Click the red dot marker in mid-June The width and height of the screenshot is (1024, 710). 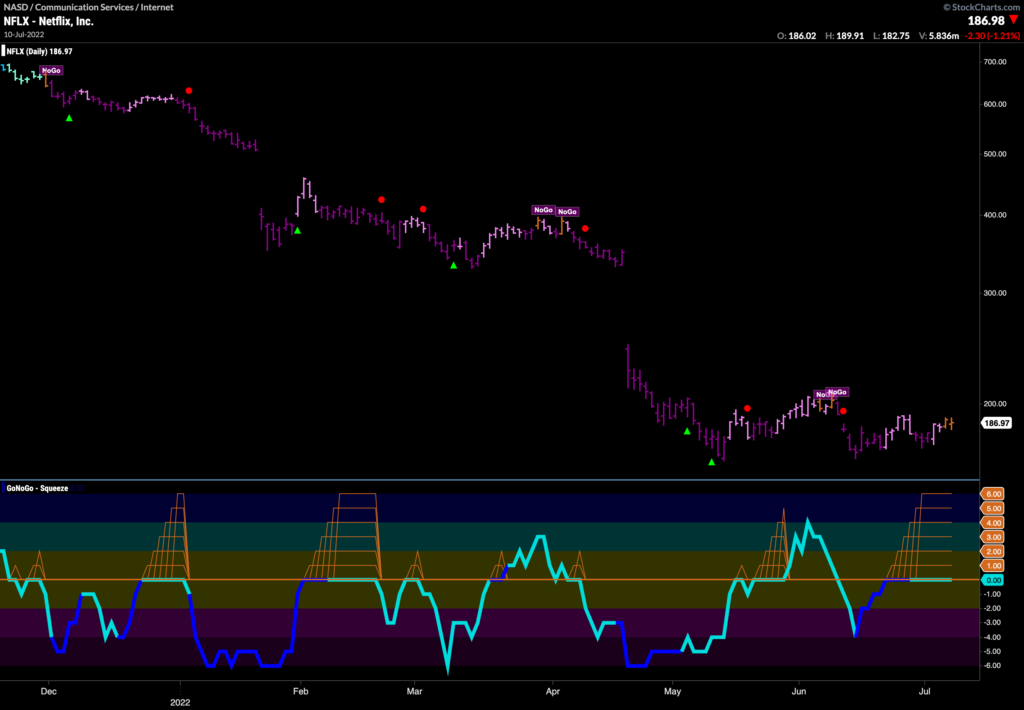[843, 411]
